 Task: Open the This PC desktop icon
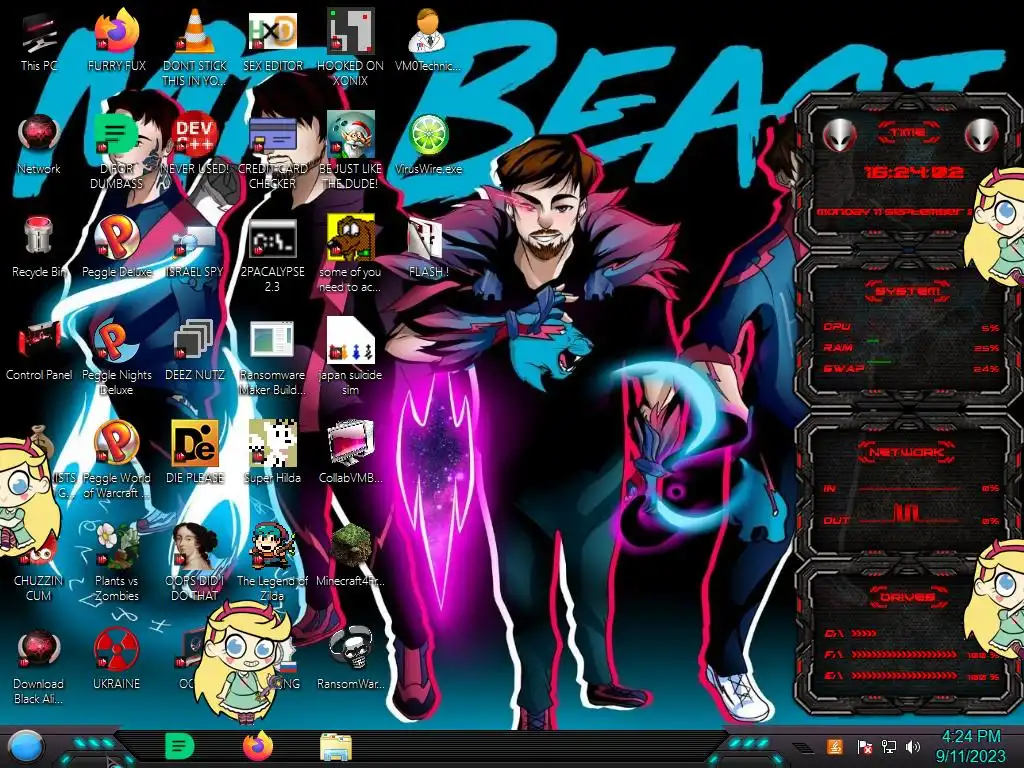[39, 42]
